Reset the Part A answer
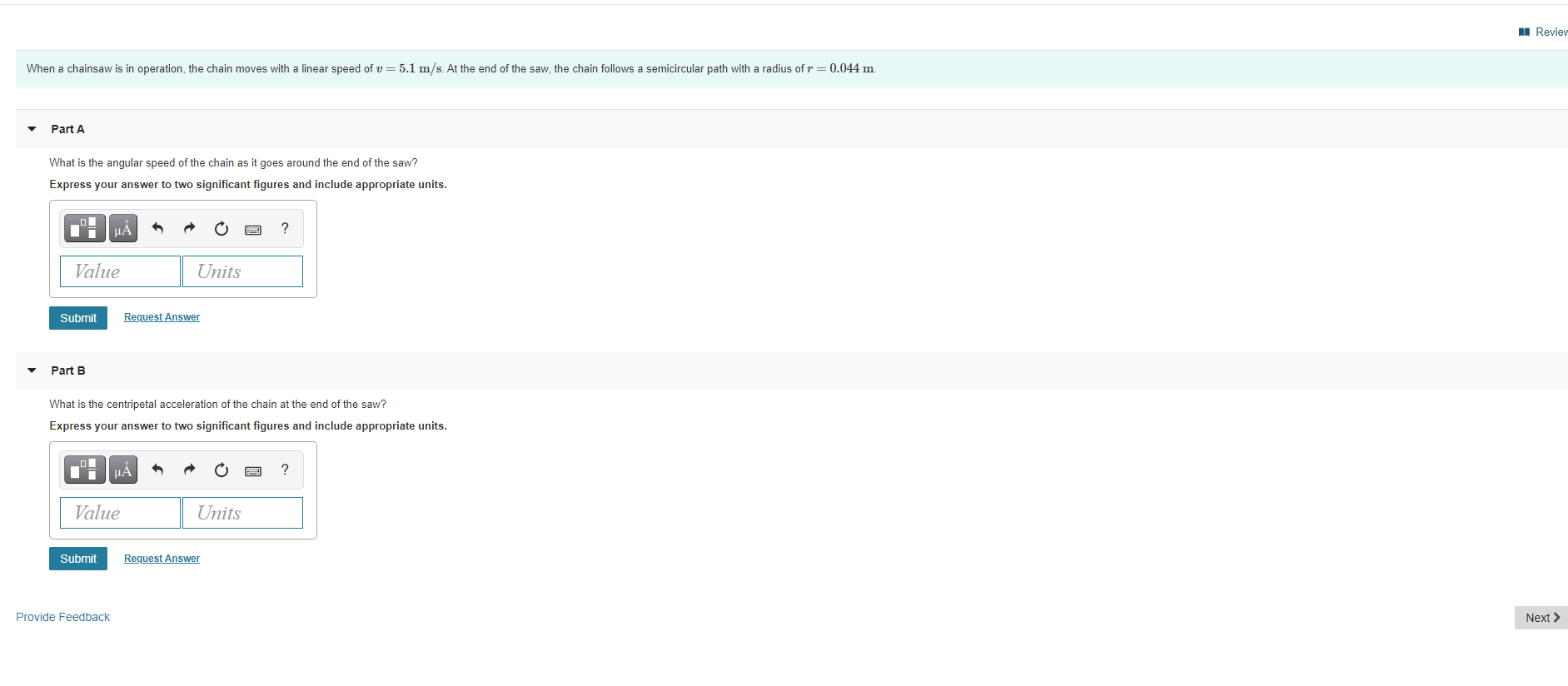Screen dimensions: 1568x686 tap(222, 228)
